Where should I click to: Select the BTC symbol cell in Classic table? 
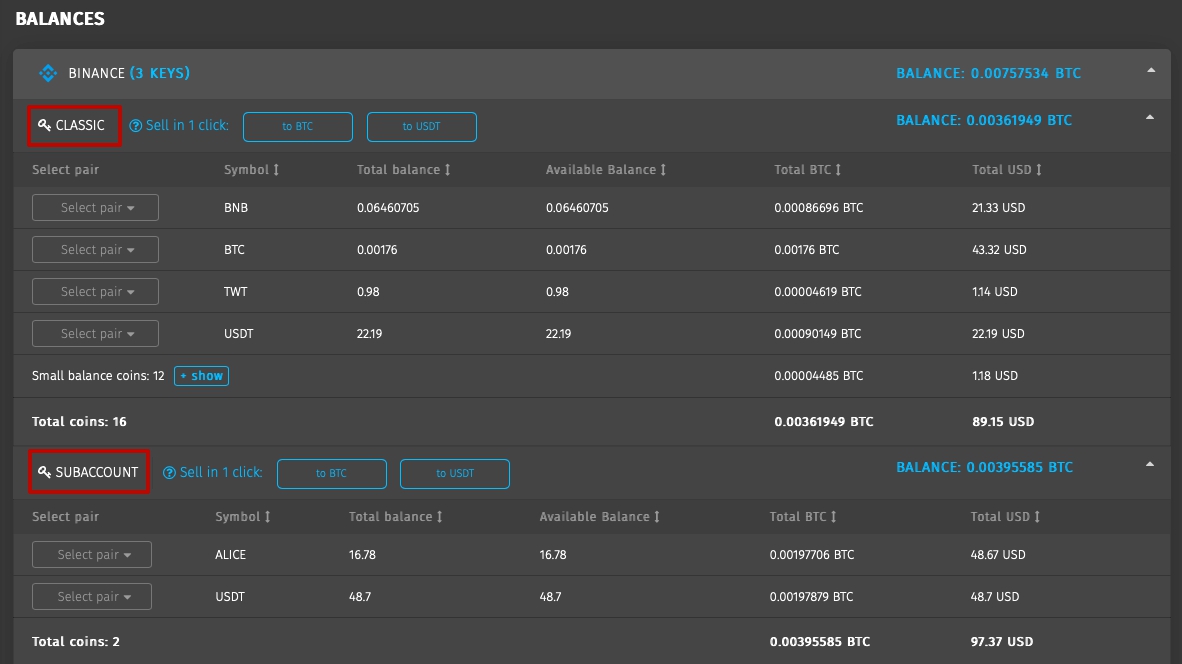point(234,249)
